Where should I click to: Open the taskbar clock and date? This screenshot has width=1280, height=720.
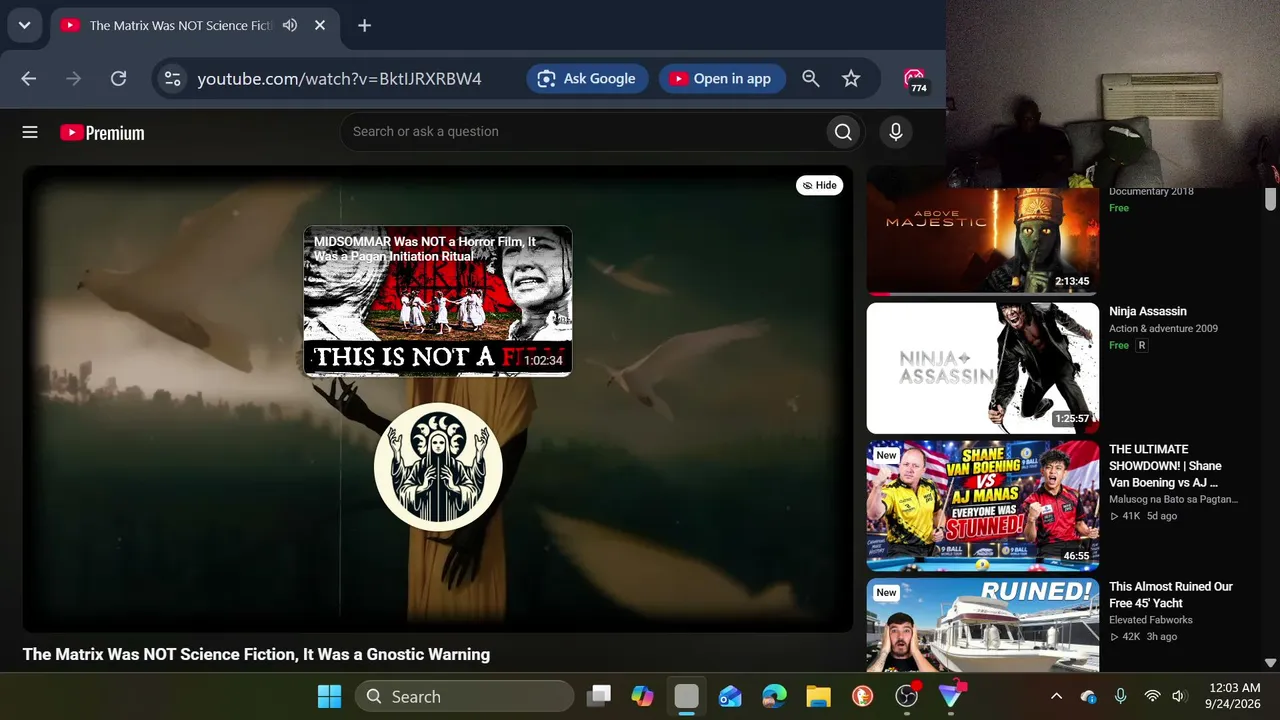[x=1232, y=696]
